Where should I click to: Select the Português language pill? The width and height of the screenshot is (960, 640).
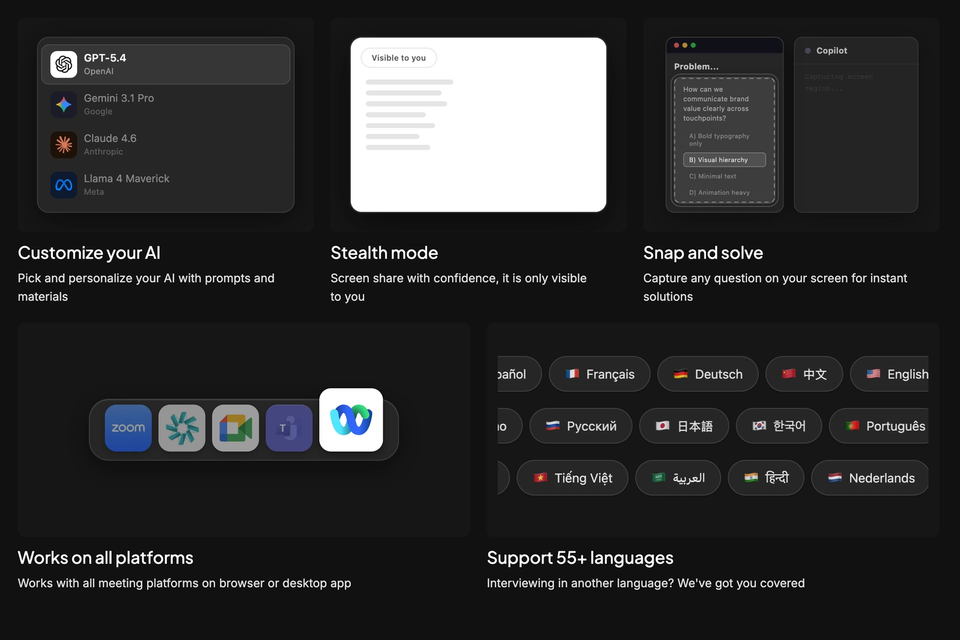pyautogui.click(x=879, y=426)
